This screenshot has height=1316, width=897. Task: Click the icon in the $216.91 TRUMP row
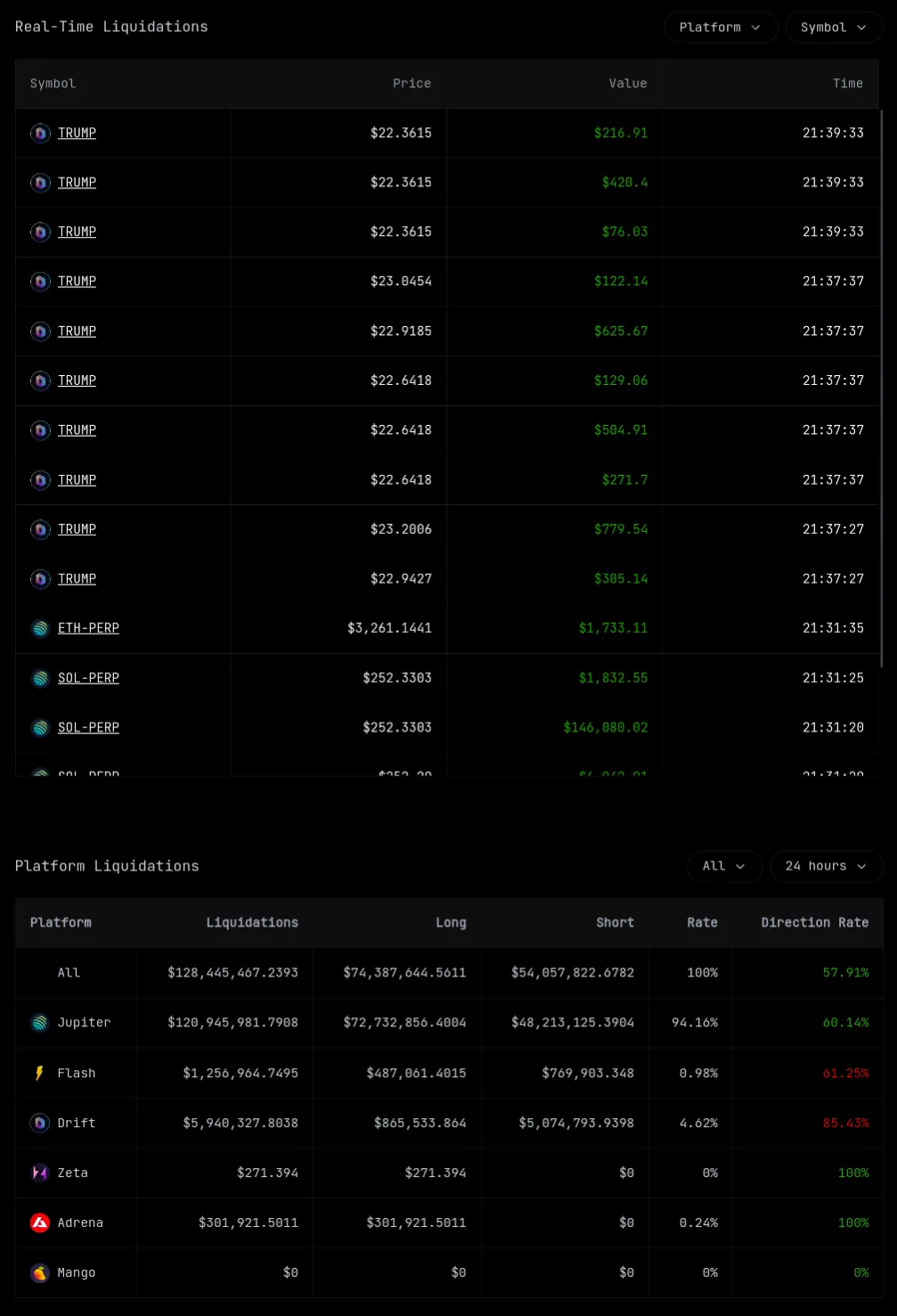[x=40, y=134]
